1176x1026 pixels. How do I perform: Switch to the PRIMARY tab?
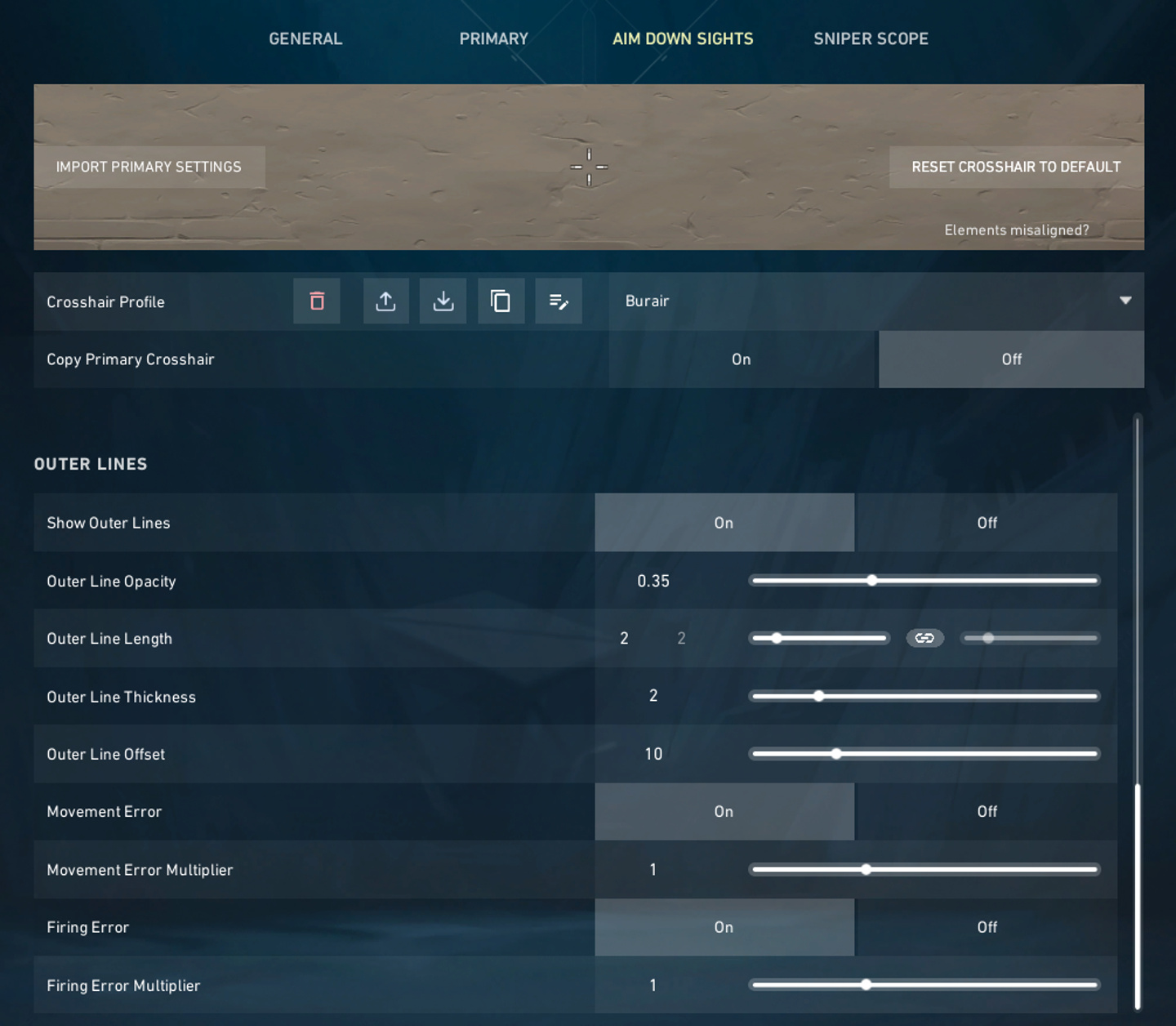(x=493, y=38)
